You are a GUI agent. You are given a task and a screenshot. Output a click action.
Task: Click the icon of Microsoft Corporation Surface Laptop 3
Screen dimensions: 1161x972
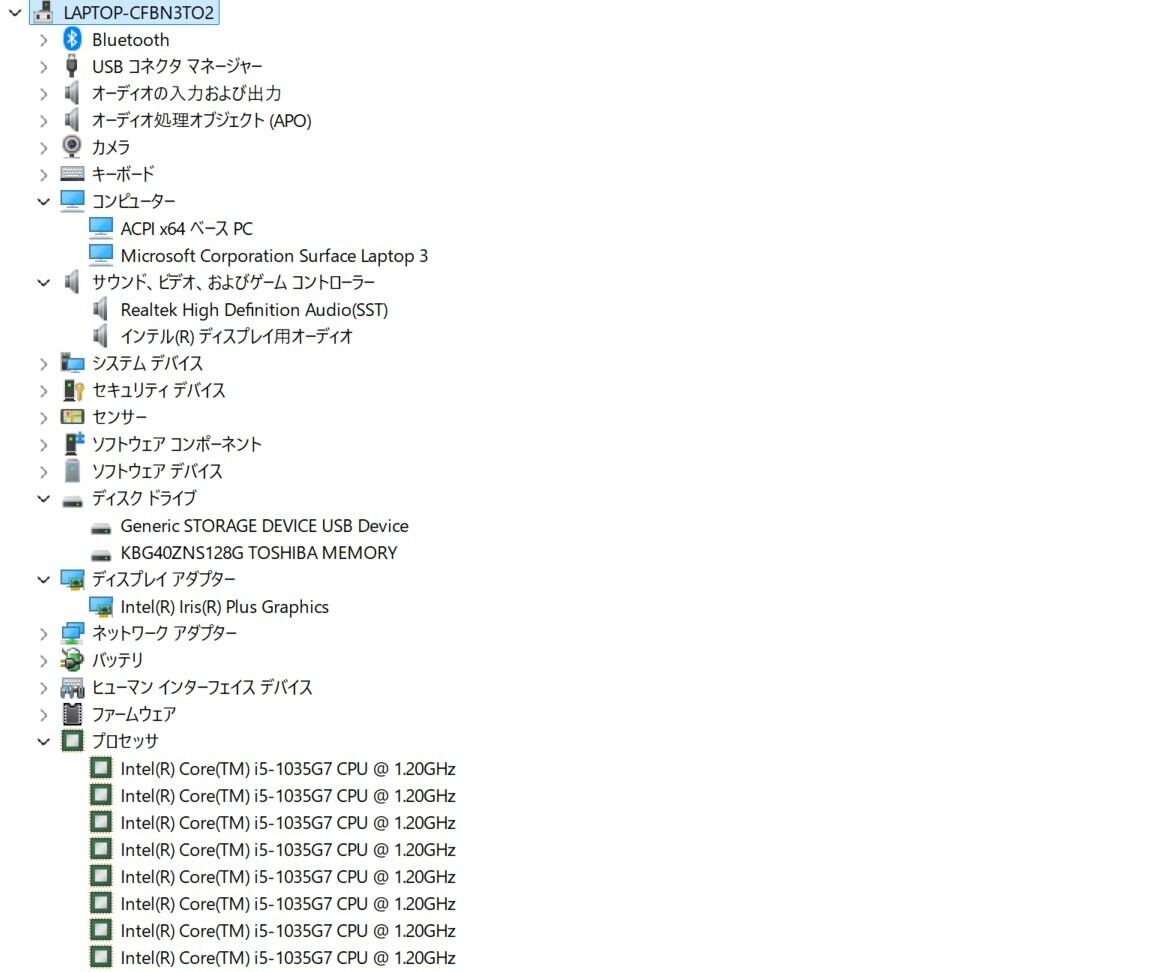[x=101, y=255]
